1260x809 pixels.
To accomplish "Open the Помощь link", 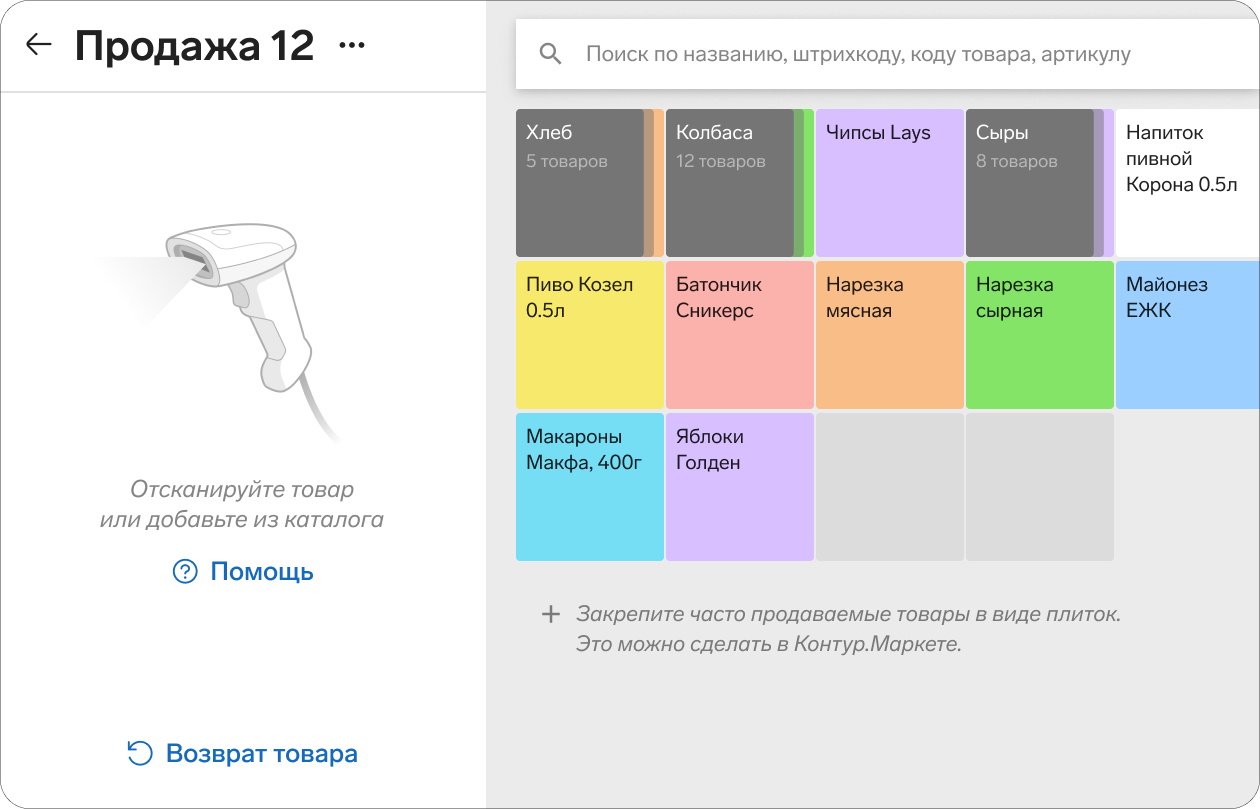I will coord(261,572).
